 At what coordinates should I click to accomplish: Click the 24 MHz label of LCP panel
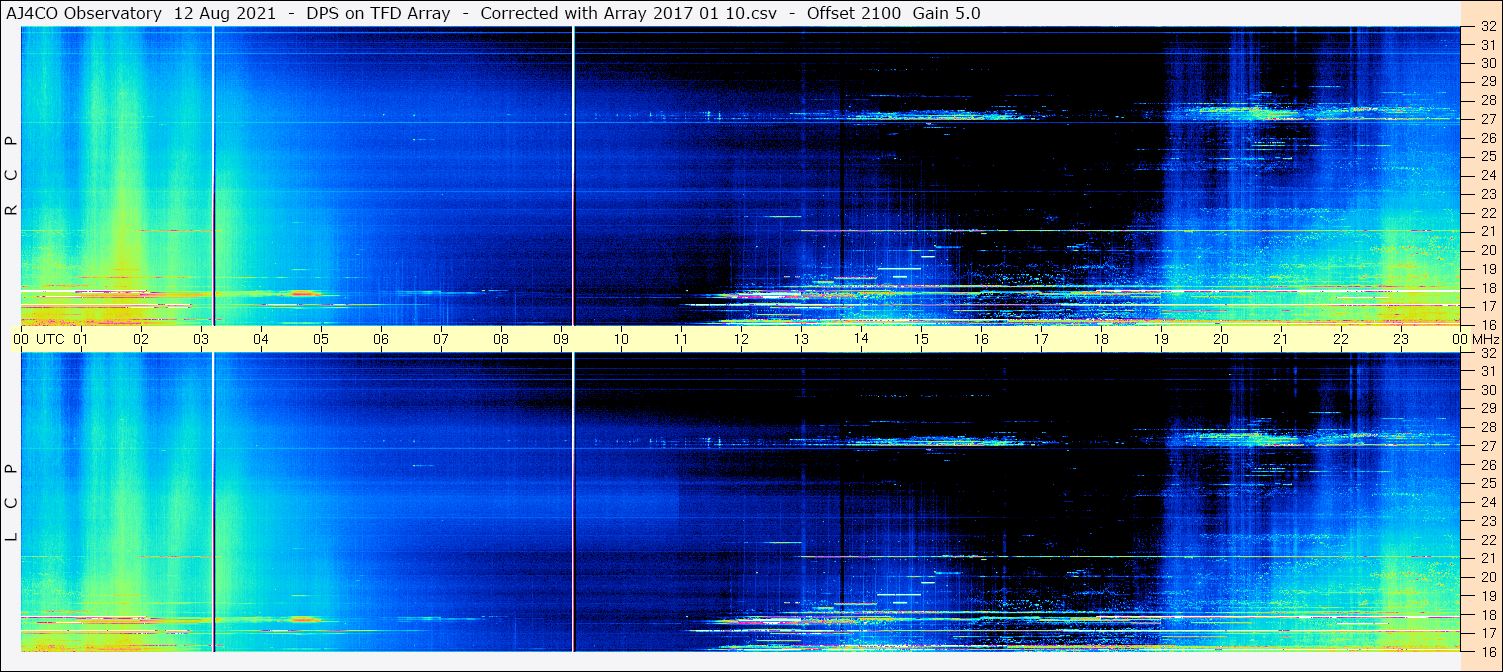pos(1487,502)
